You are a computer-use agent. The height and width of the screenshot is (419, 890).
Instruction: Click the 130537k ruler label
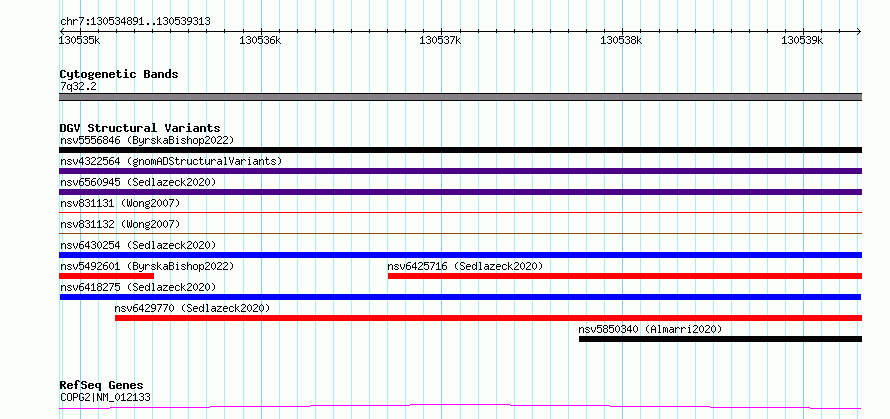click(440, 40)
